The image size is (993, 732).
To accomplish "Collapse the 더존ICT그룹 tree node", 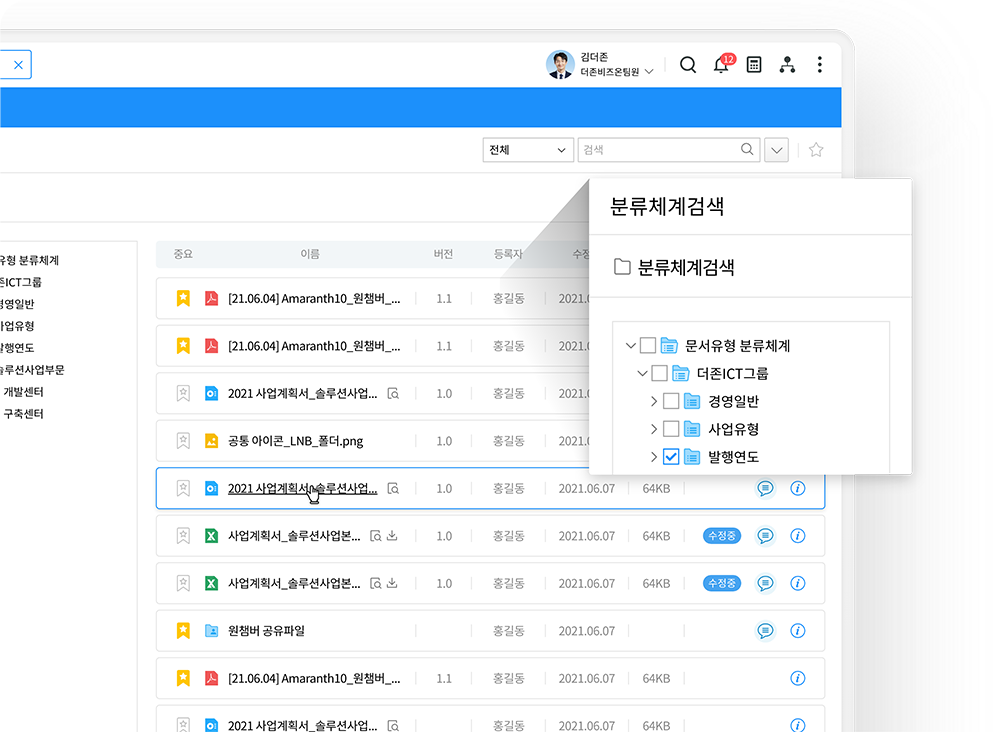I will pos(642,374).
